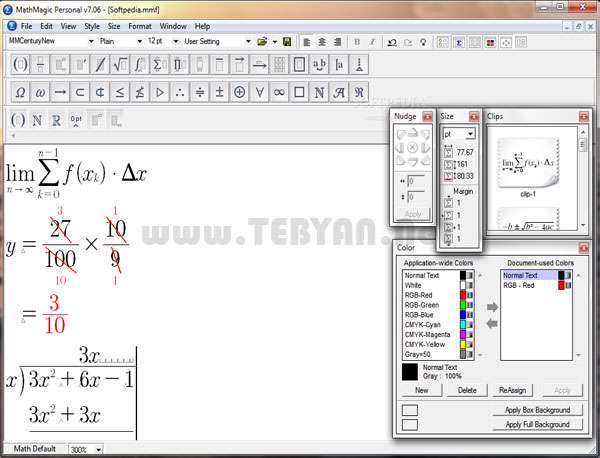The image size is (600, 458).
Task: Open the Style menu
Action: click(92, 26)
